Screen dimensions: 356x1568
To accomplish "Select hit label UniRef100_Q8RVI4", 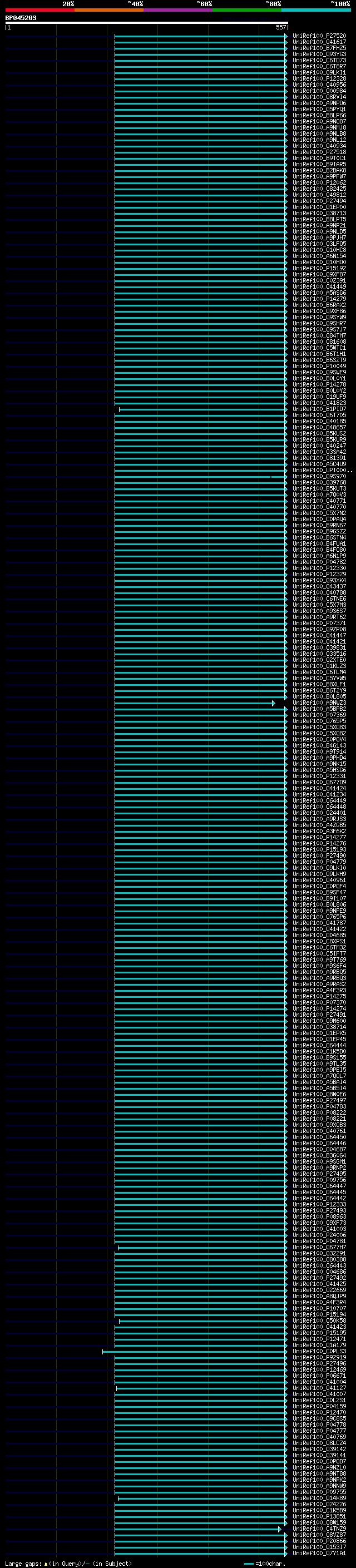I will 319,97.
